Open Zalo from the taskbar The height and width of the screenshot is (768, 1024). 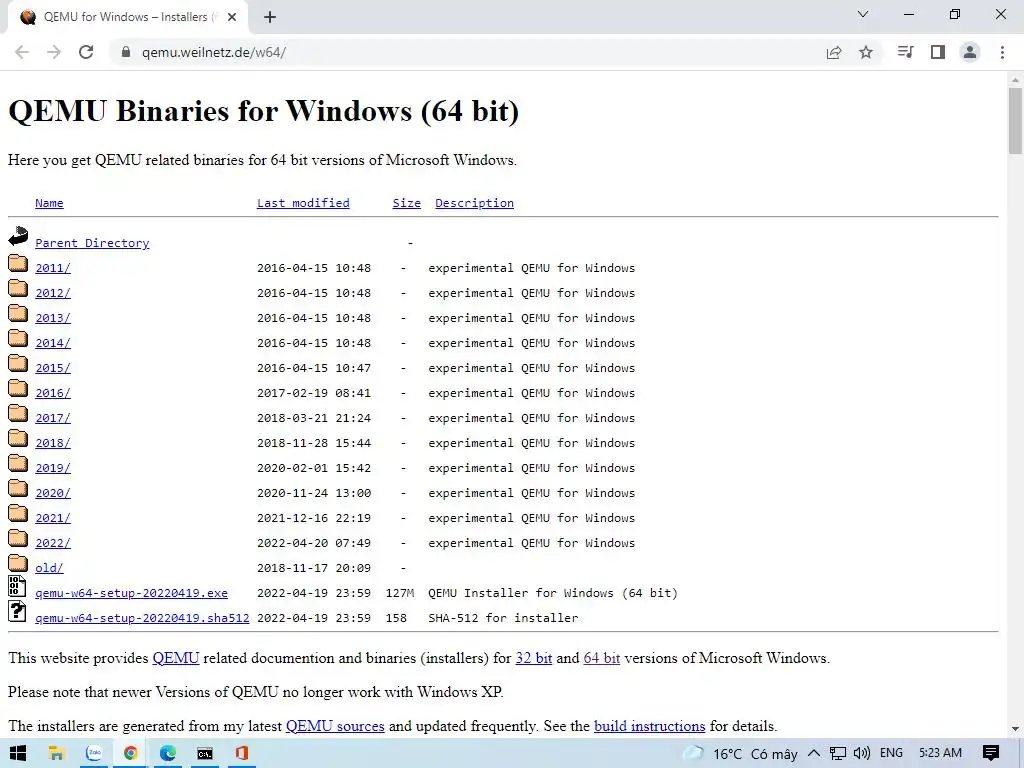(x=94, y=753)
